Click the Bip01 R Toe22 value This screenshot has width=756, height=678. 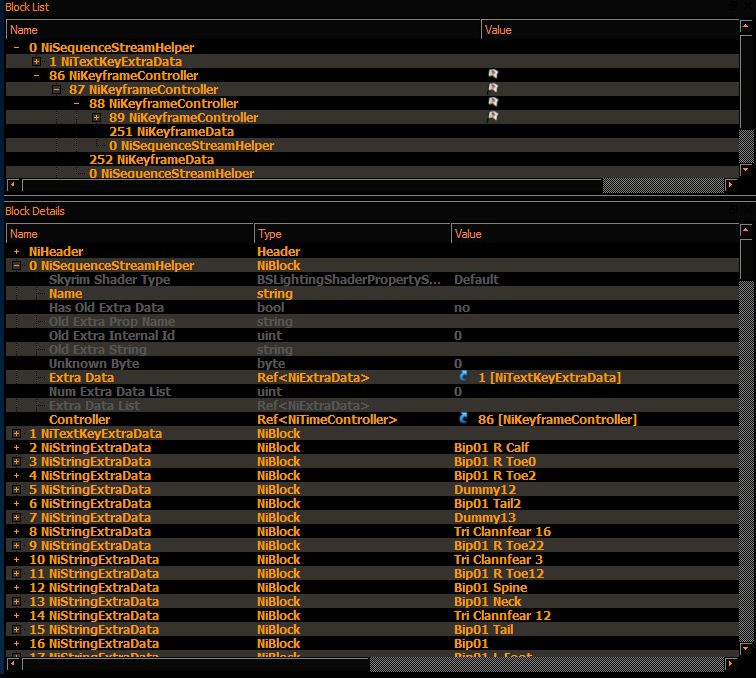coord(499,545)
